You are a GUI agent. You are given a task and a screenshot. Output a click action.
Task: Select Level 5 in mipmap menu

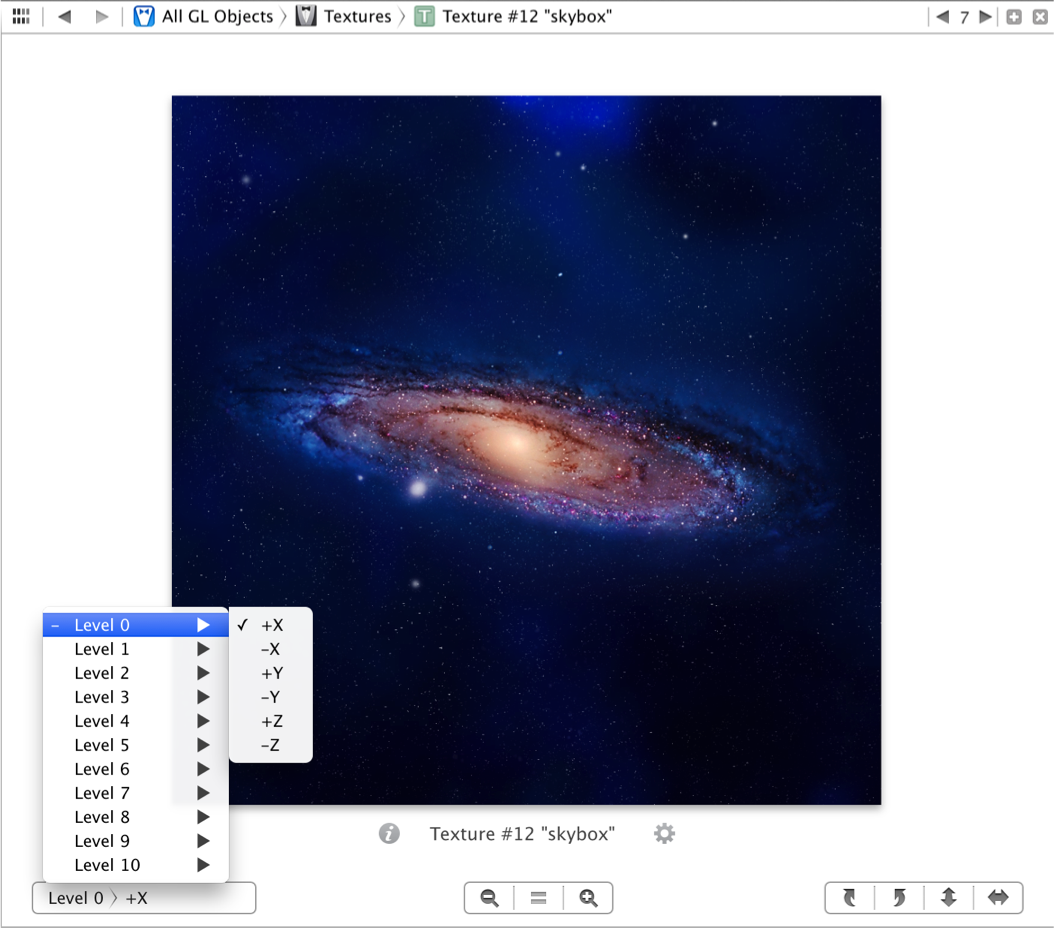tap(102, 745)
